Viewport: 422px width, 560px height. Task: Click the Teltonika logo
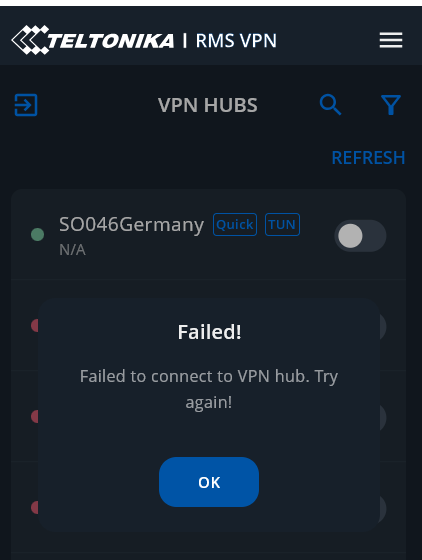(93, 40)
